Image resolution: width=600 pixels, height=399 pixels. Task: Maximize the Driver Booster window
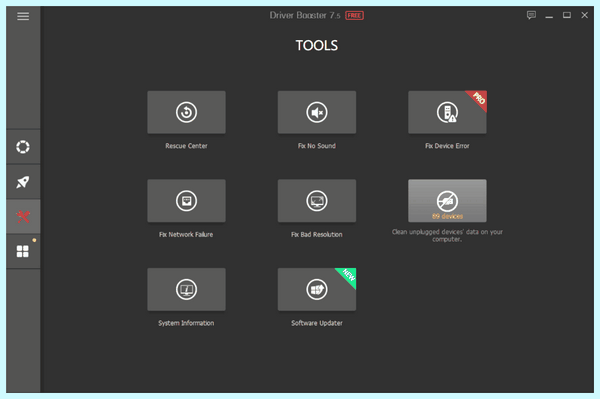pos(567,15)
